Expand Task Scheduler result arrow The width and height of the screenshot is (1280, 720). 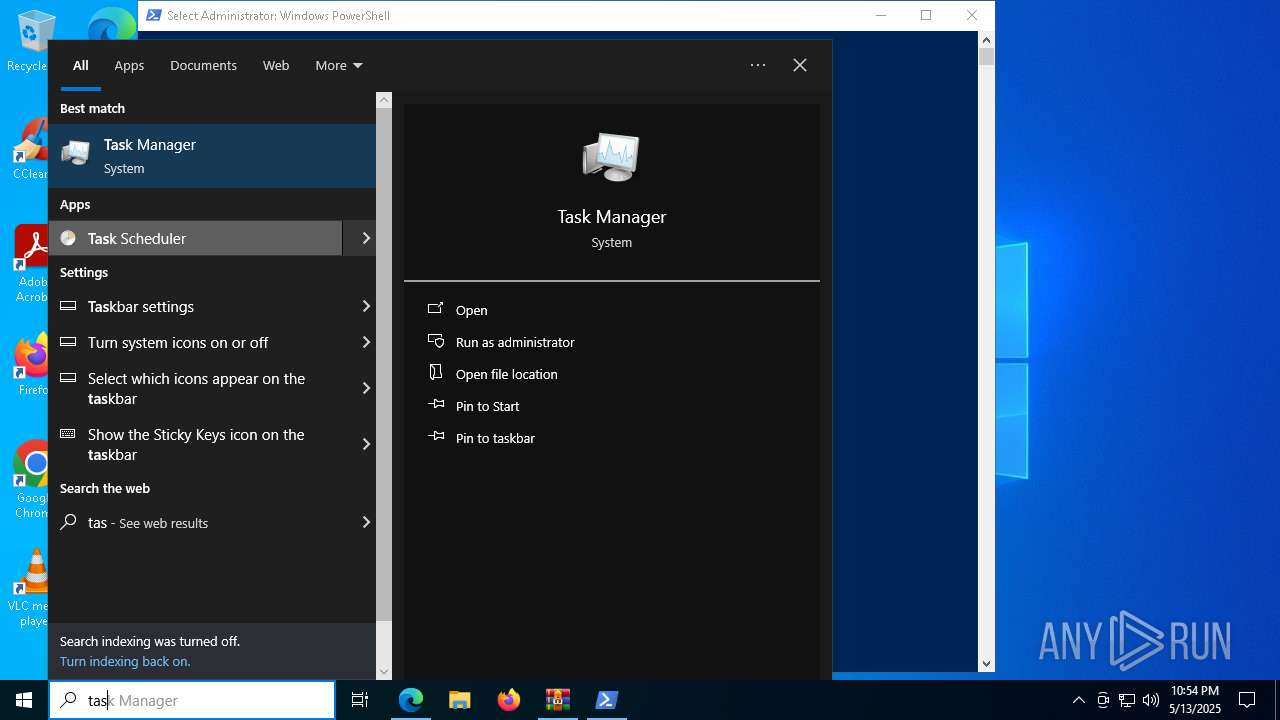[x=366, y=238]
